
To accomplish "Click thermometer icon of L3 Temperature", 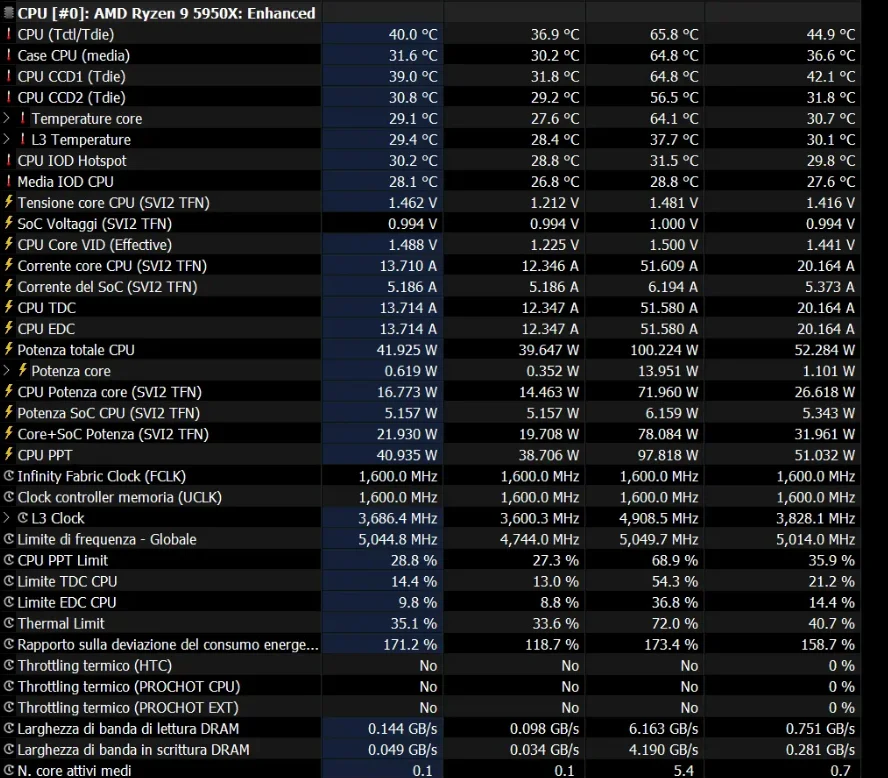I will pyautogui.click(x=23, y=139).
